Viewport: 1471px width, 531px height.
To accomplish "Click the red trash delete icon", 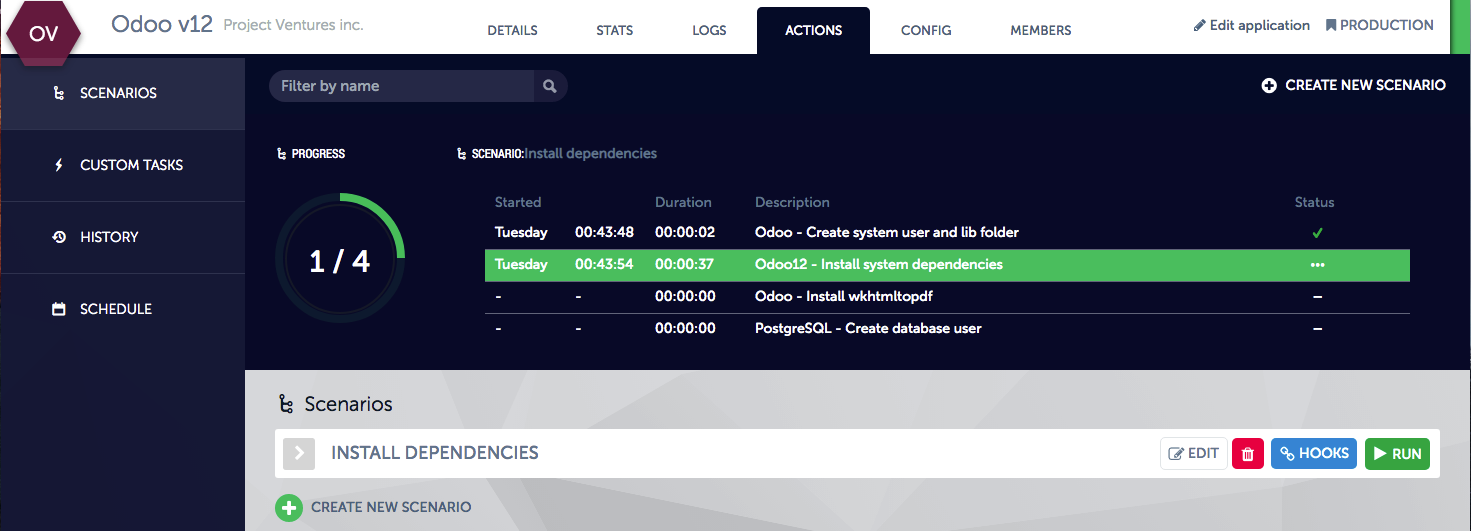I will [x=1247, y=454].
